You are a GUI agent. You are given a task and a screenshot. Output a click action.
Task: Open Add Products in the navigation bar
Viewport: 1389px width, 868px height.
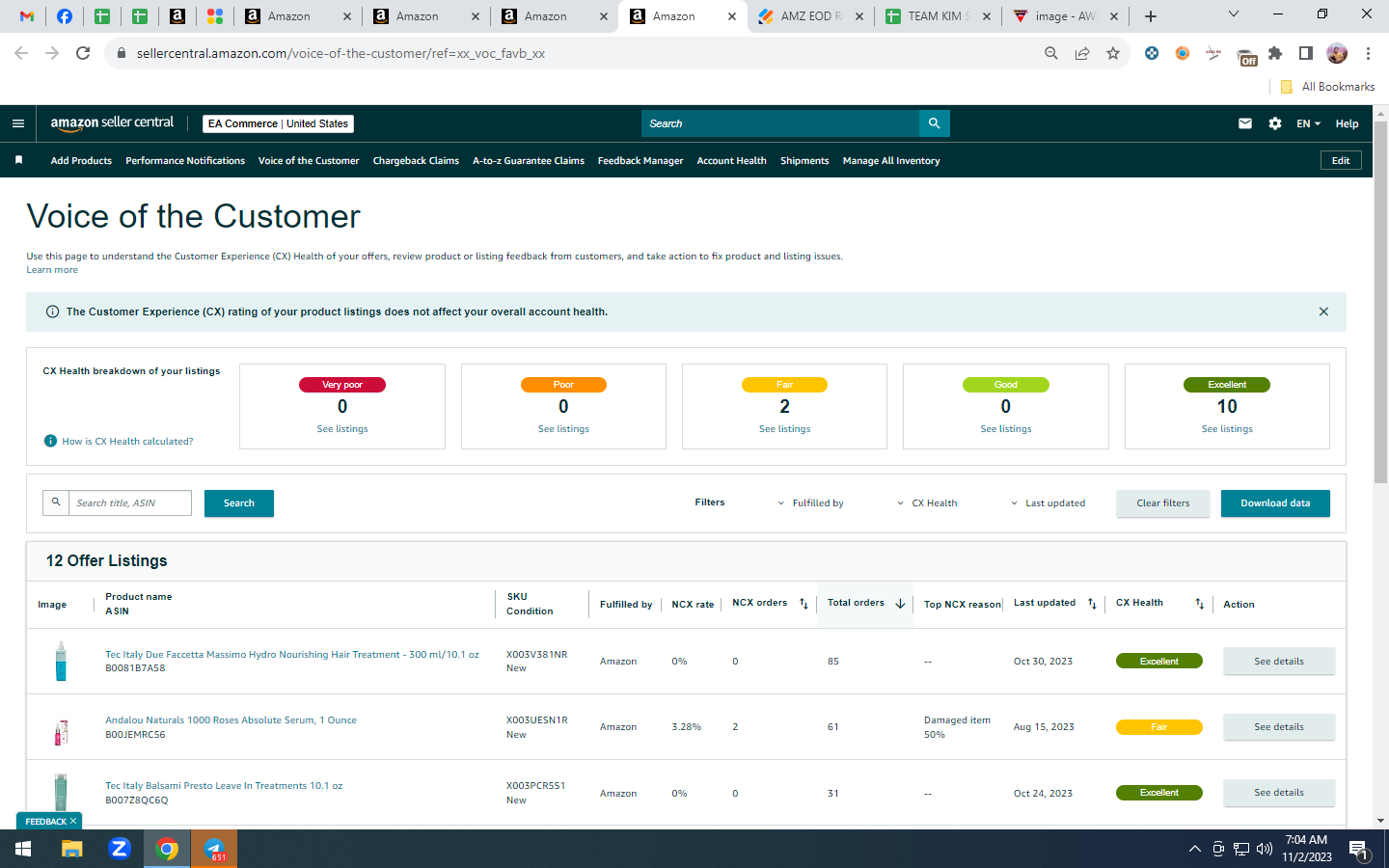81,161
